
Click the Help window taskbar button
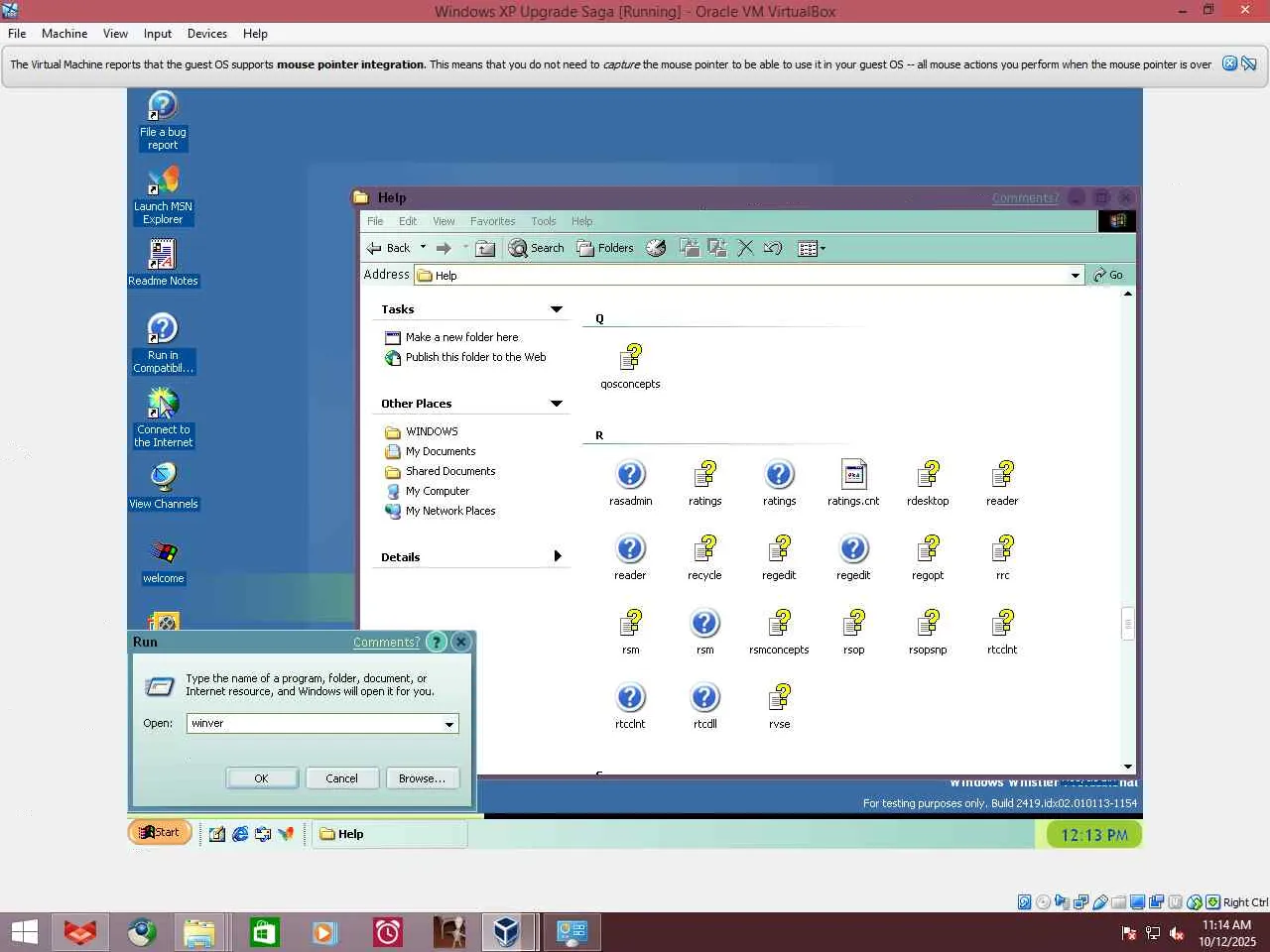[x=390, y=834]
